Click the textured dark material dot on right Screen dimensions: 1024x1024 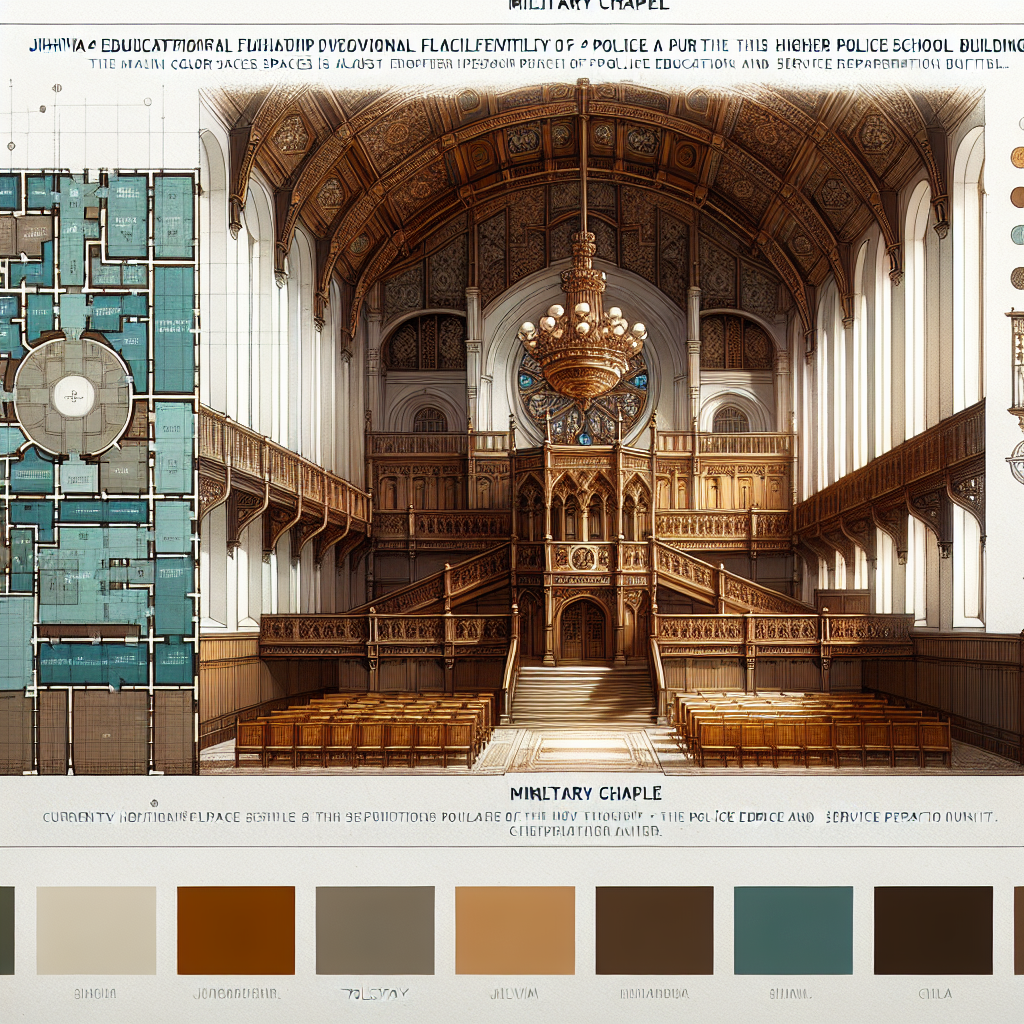pyautogui.click(x=1017, y=277)
